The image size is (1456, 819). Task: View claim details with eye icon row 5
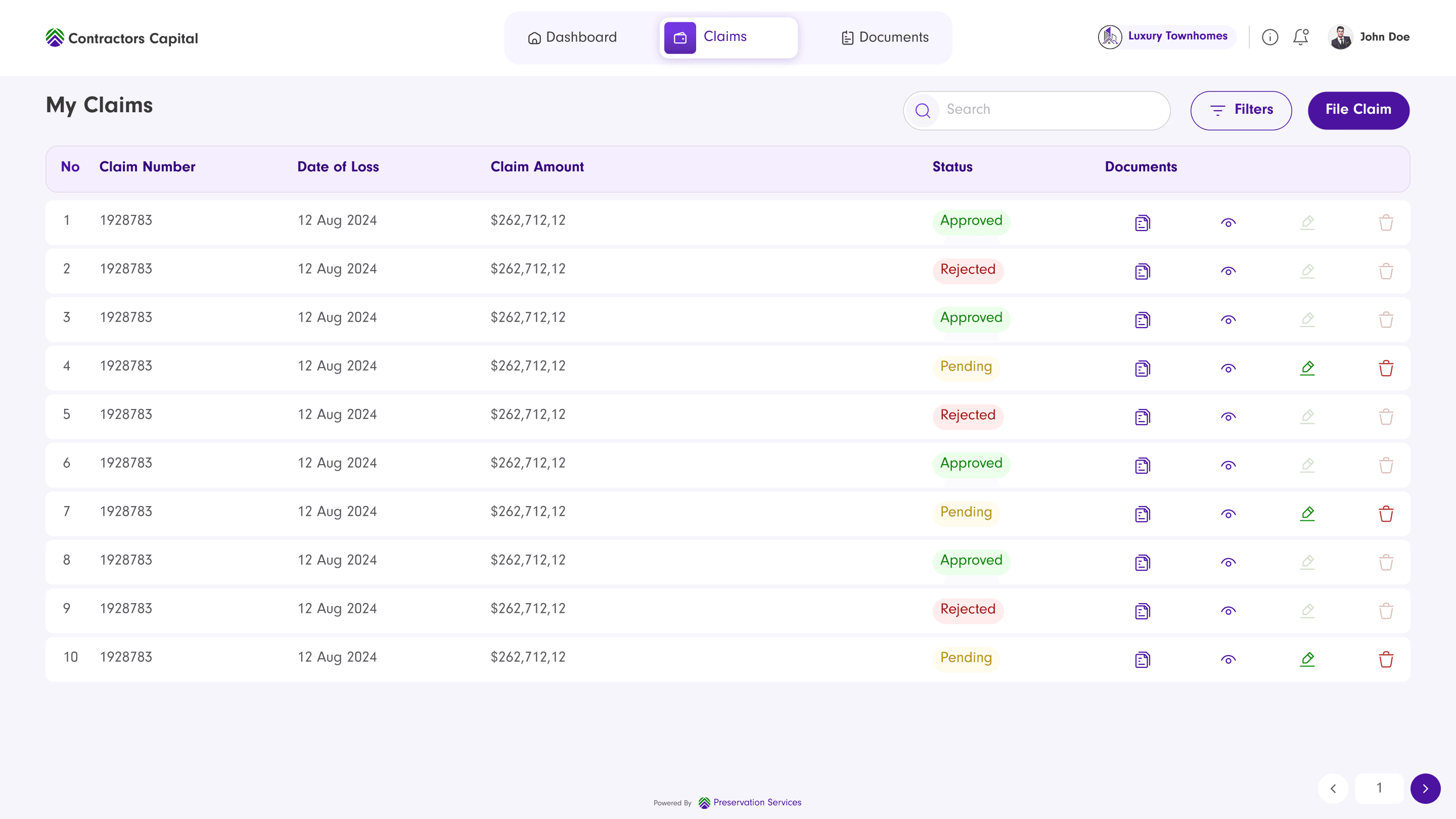(x=1228, y=417)
